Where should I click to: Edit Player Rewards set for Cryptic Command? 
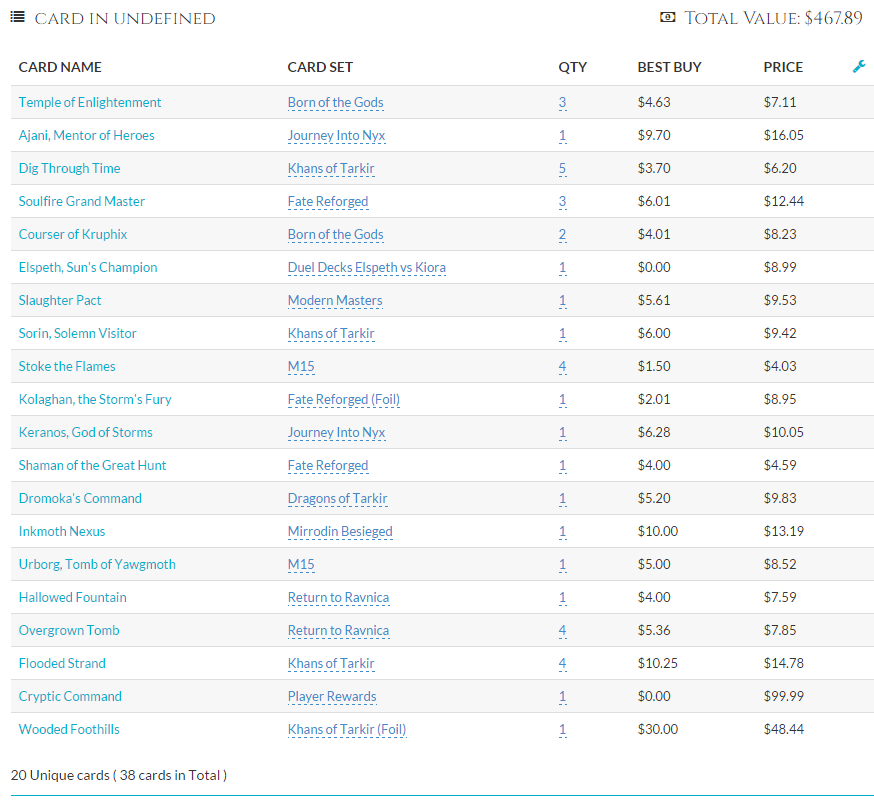click(x=332, y=696)
